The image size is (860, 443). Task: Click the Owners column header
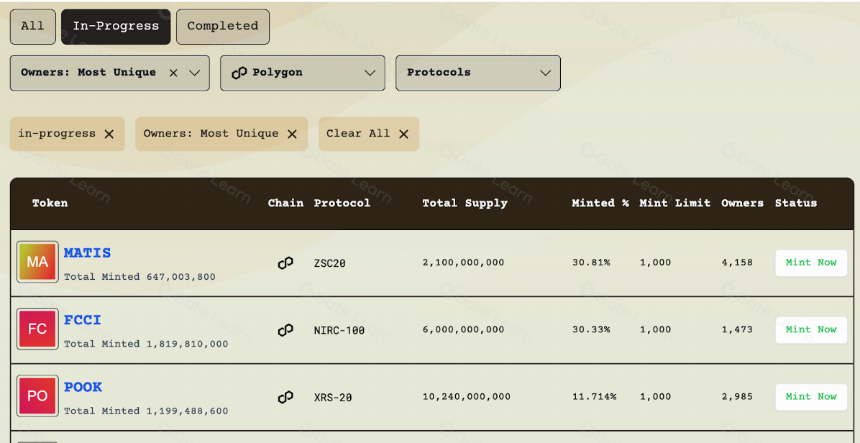(742, 203)
